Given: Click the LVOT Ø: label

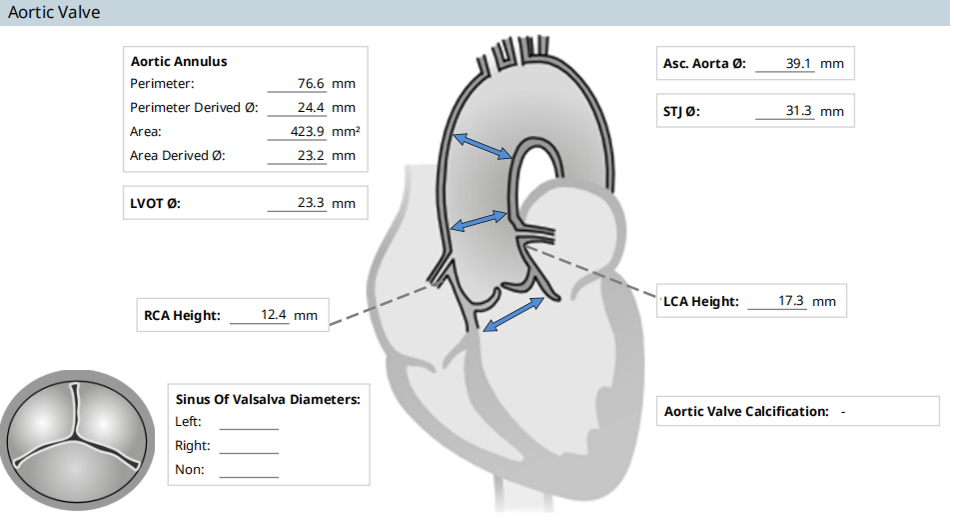Looking at the screenshot, I should pyautogui.click(x=155, y=203).
